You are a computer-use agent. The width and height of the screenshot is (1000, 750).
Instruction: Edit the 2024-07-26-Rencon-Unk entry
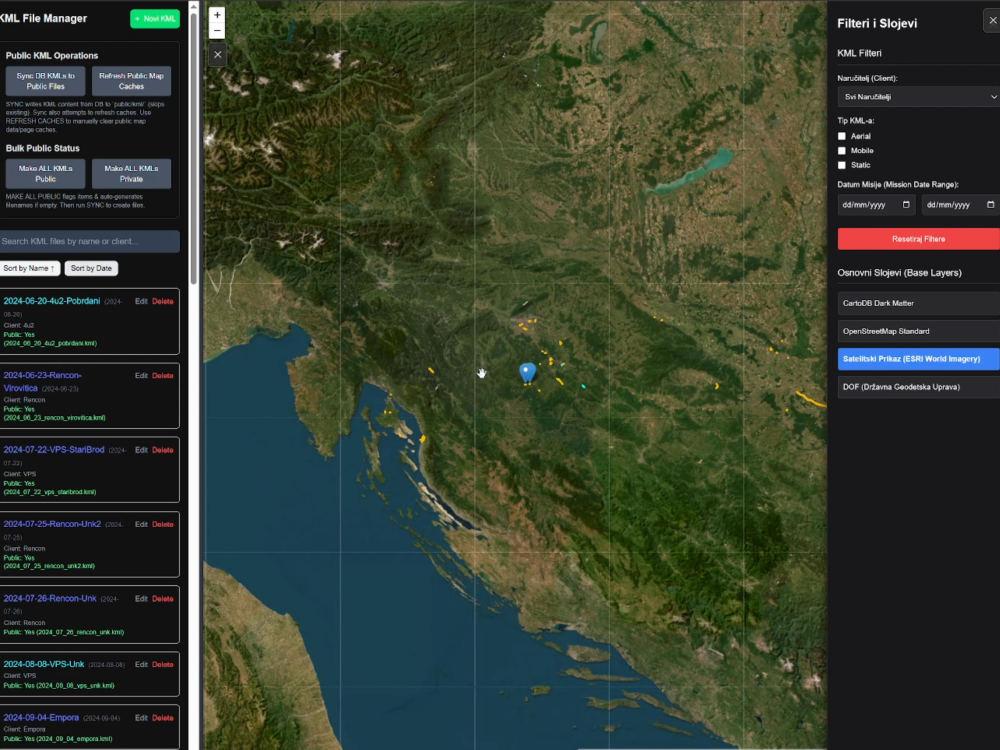click(141, 599)
